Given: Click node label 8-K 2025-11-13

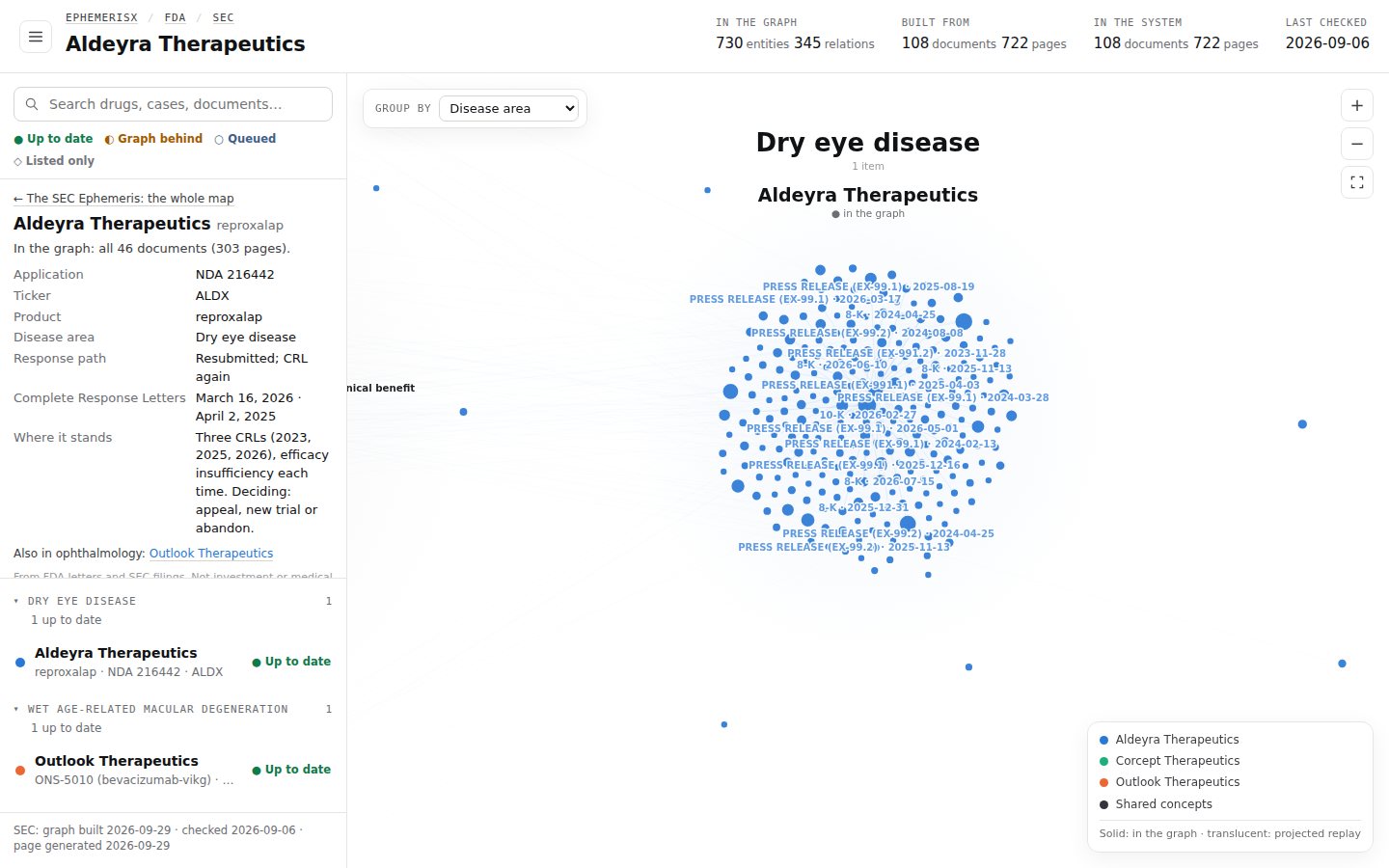Looking at the screenshot, I should pos(967,368).
